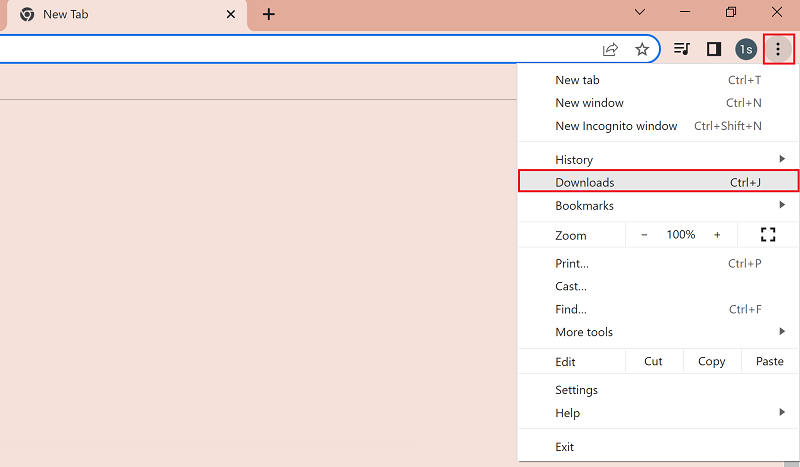800x467 pixels.
Task: Click the 100% zoom value
Action: click(x=681, y=235)
